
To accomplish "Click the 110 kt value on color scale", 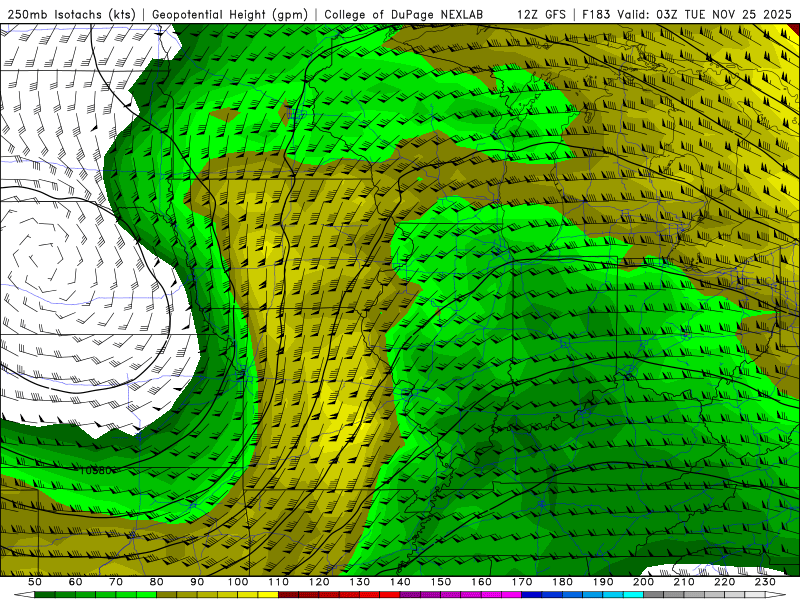I will [279, 582].
